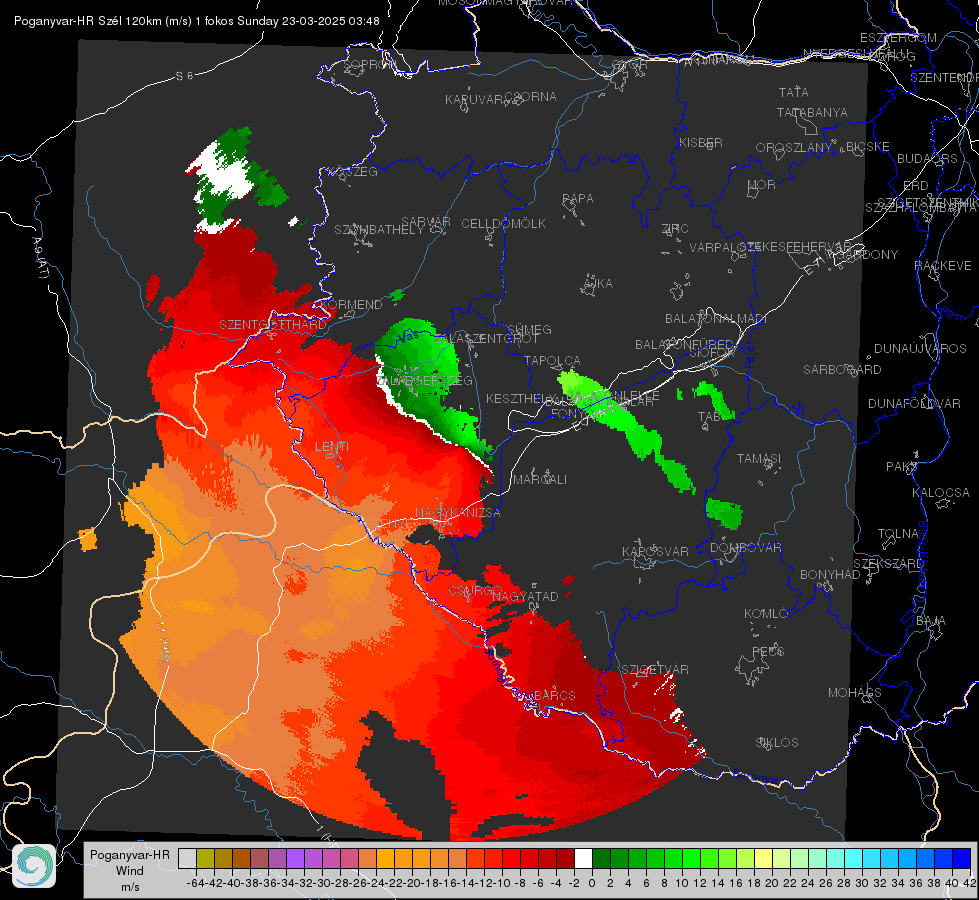Screen dimensions: 979x900
Task: Click the ZIRC city label
Action: [x=675, y=229]
